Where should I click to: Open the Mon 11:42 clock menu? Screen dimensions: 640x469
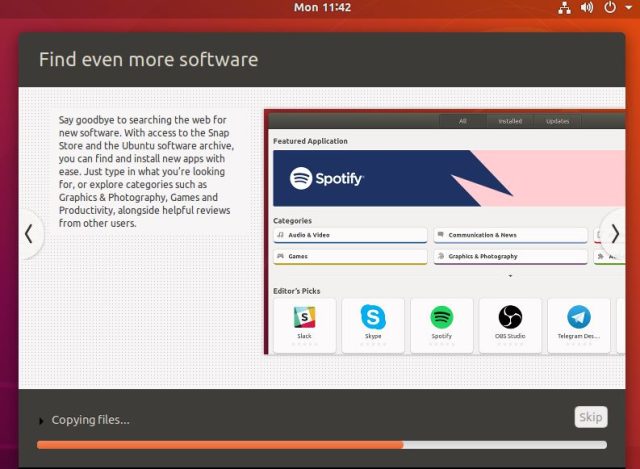(322, 8)
